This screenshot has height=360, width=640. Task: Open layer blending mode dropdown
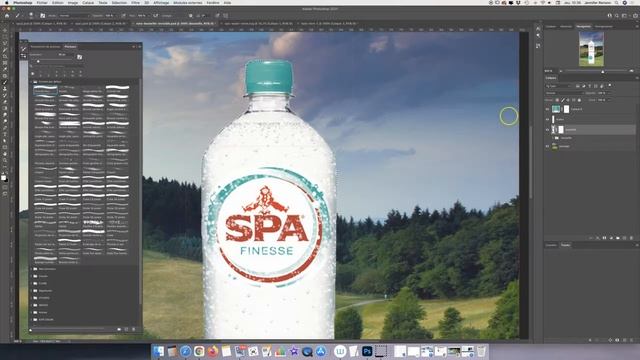pyautogui.click(x=564, y=93)
